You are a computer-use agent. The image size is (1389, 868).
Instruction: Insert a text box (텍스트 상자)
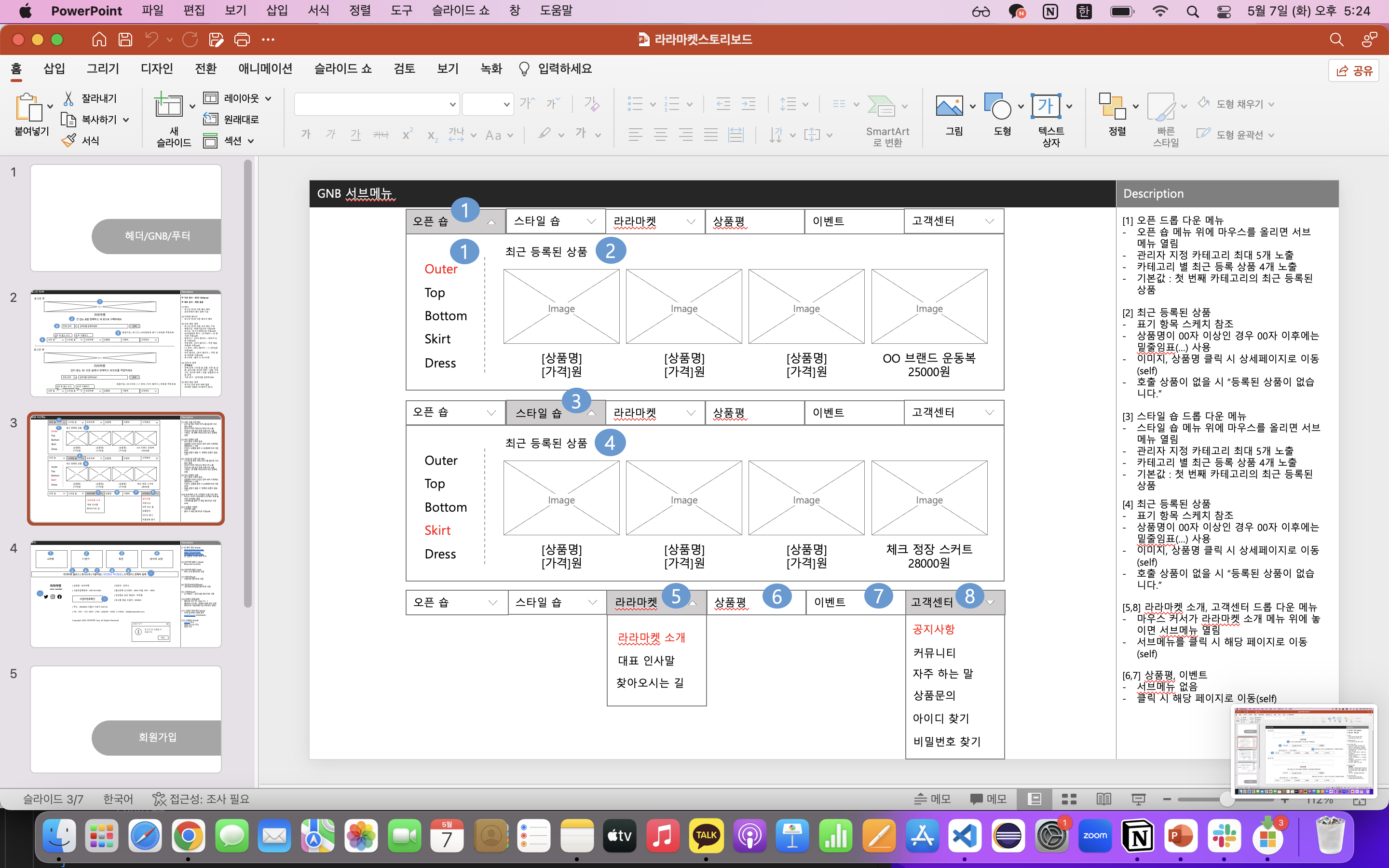click(1045, 106)
